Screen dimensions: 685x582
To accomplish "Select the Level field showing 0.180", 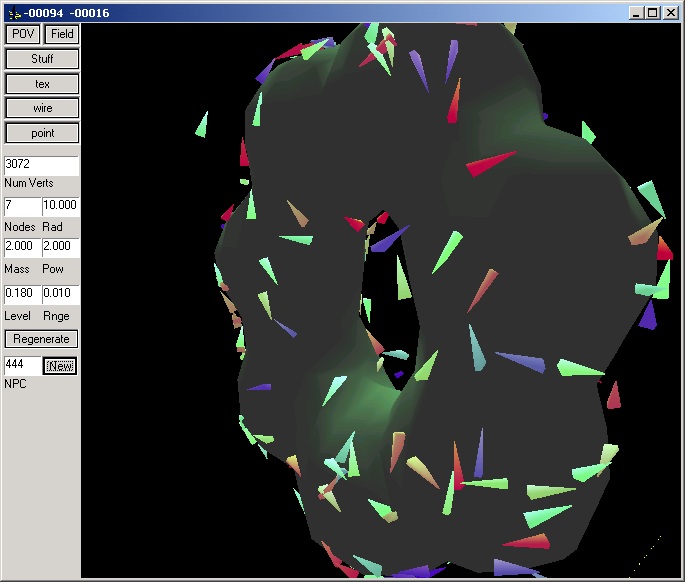I will pos(22,293).
